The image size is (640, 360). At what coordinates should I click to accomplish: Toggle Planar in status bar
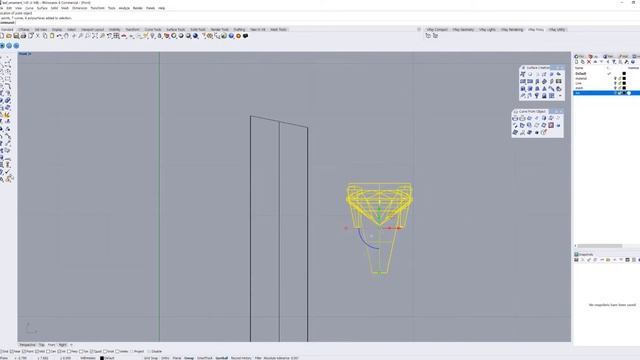coord(177,358)
